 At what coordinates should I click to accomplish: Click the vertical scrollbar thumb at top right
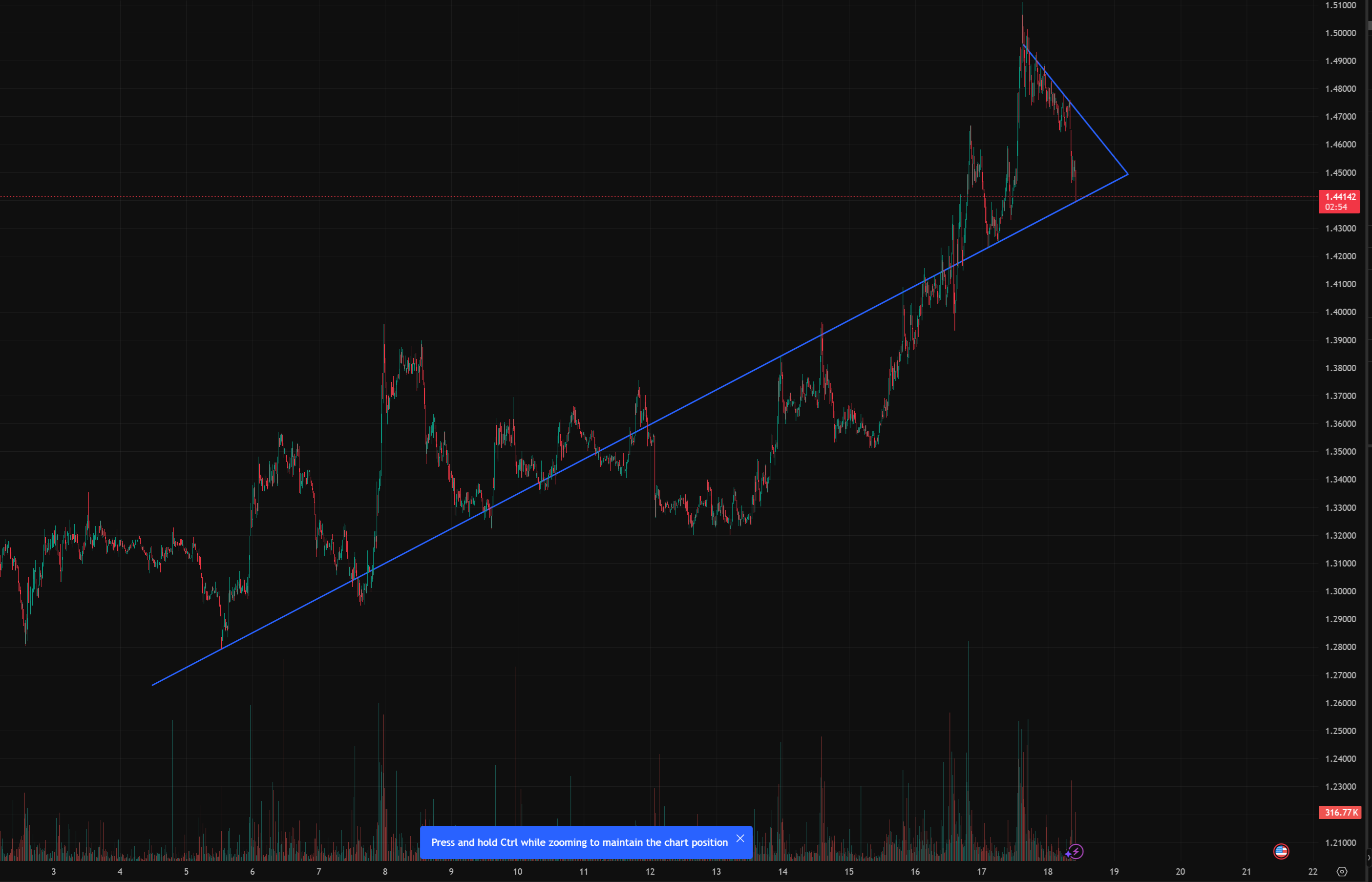tap(1369, 25)
